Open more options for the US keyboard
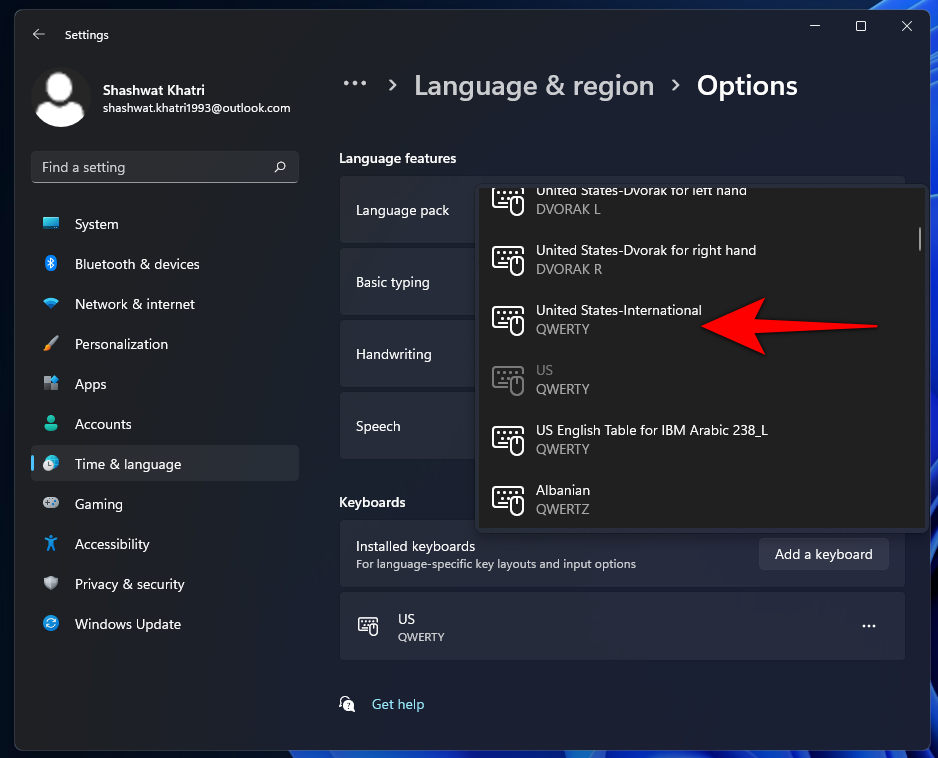Viewport: 938px width, 758px height. 868,626
